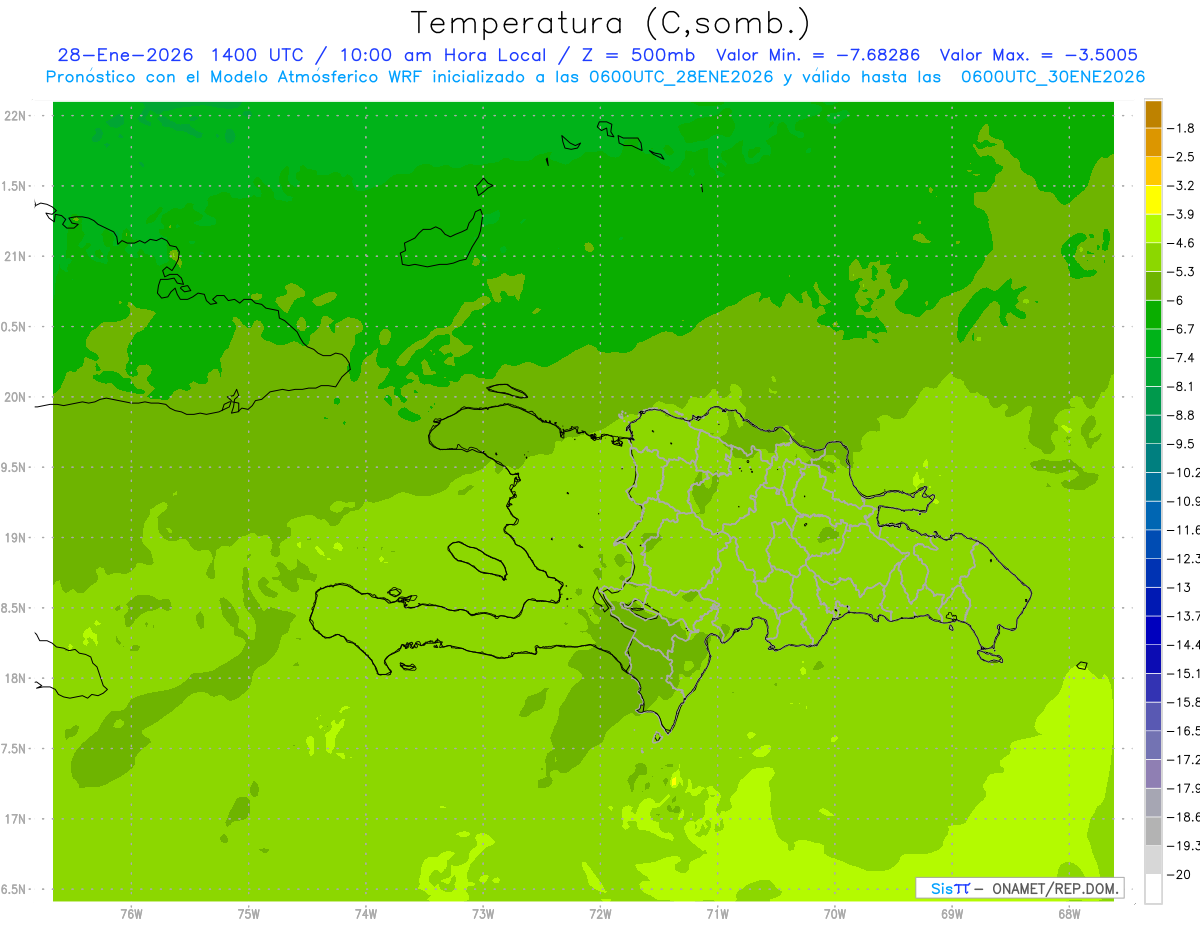
Task: Click the "70W" longitude label
Action: click(835, 914)
